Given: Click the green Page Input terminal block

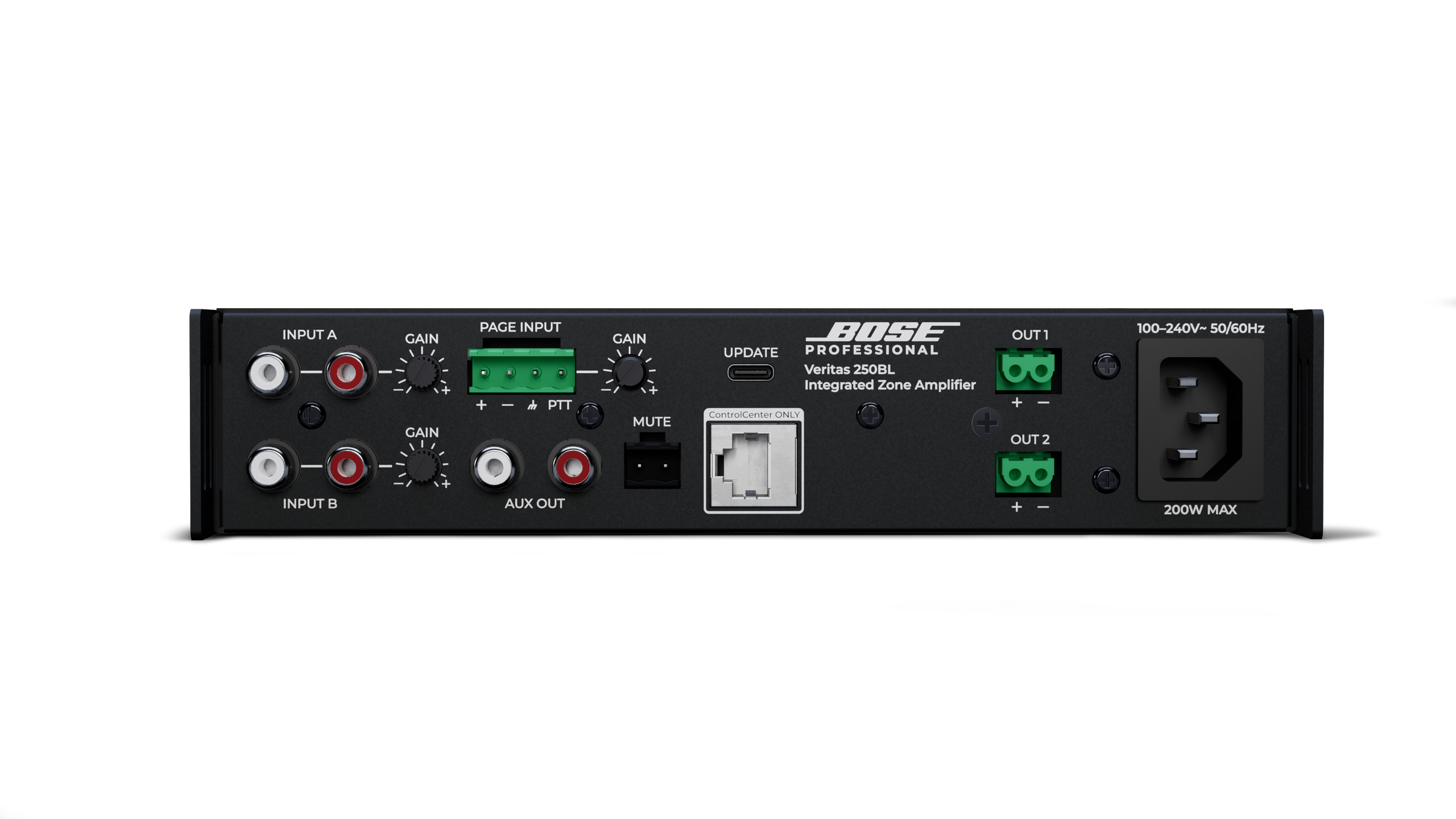Looking at the screenshot, I should pos(522,372).
